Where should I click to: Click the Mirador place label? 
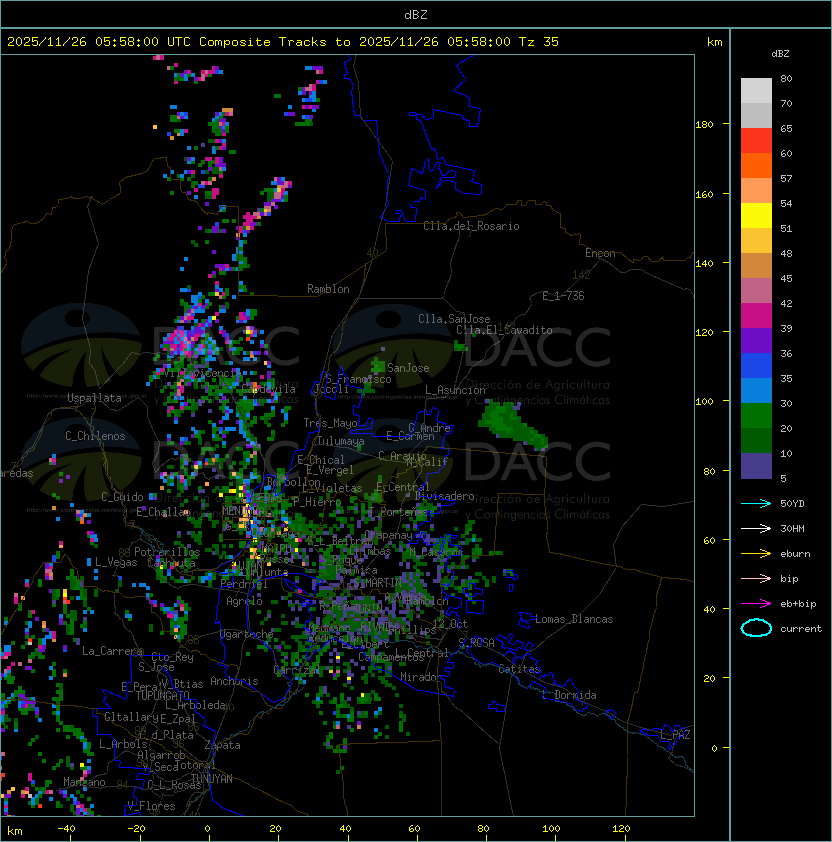(422, 677)
